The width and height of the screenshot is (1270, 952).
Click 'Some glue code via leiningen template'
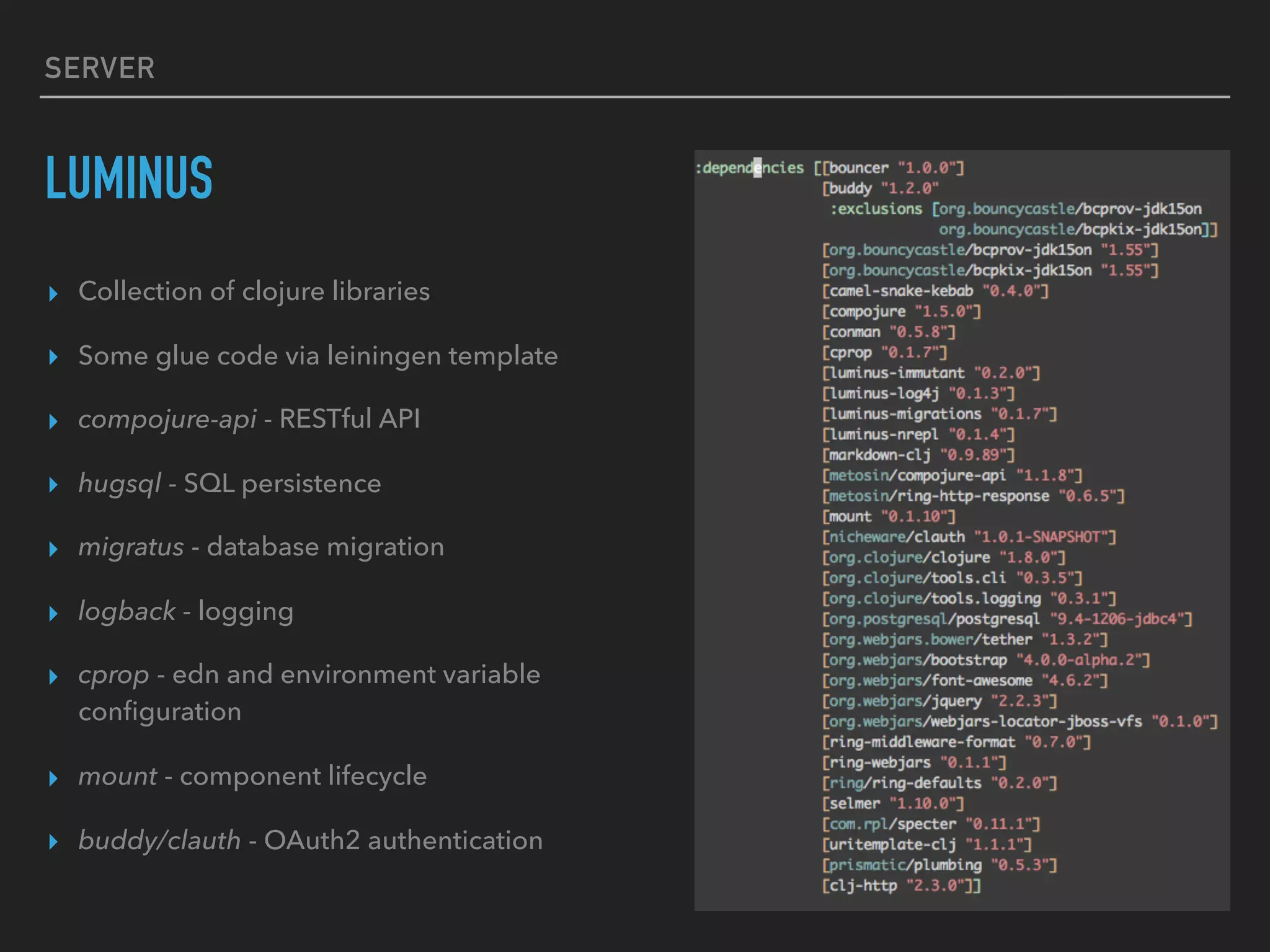(318, 356)
